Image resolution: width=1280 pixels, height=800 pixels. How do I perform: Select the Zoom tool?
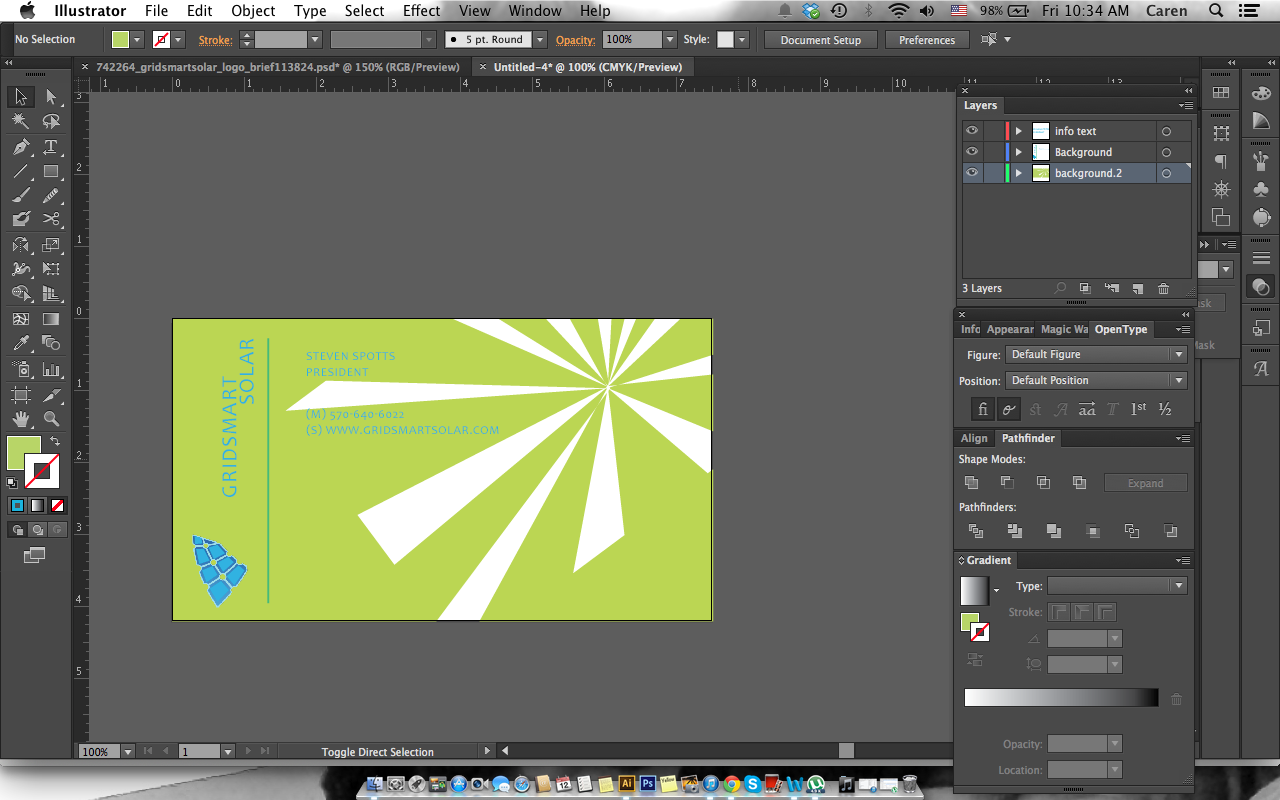(x=51, y=419)
